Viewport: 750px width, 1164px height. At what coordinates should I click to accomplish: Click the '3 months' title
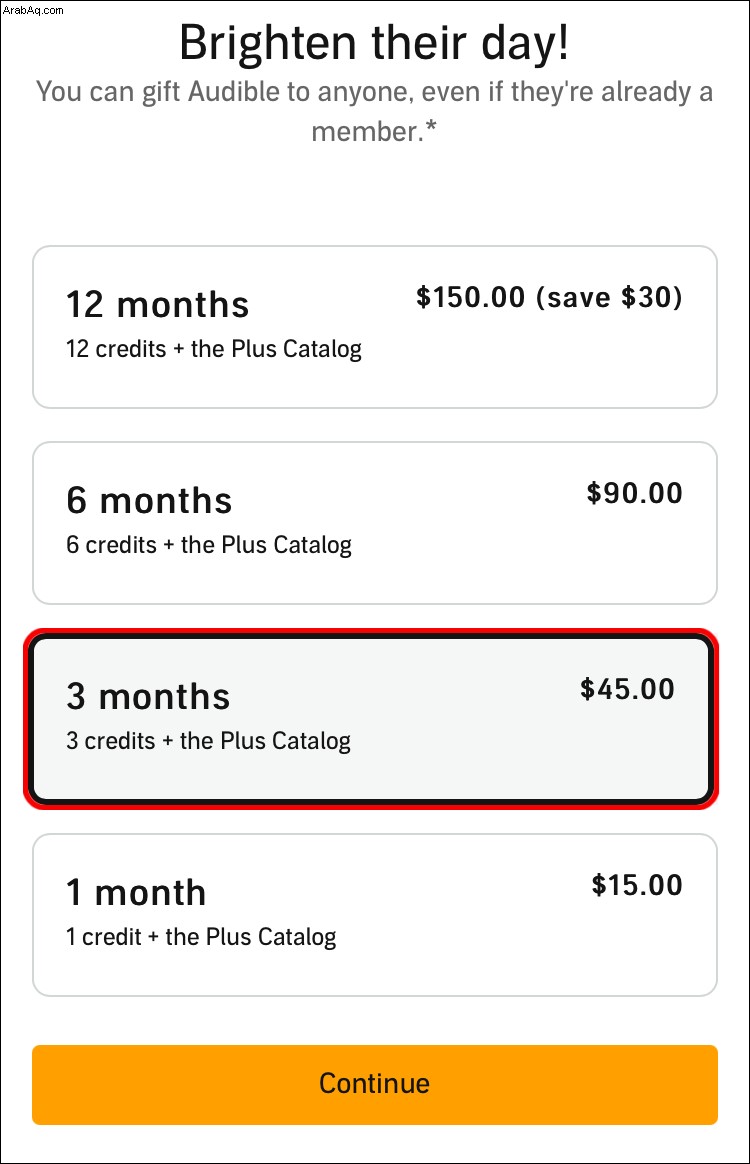click(x=149, y=696)
